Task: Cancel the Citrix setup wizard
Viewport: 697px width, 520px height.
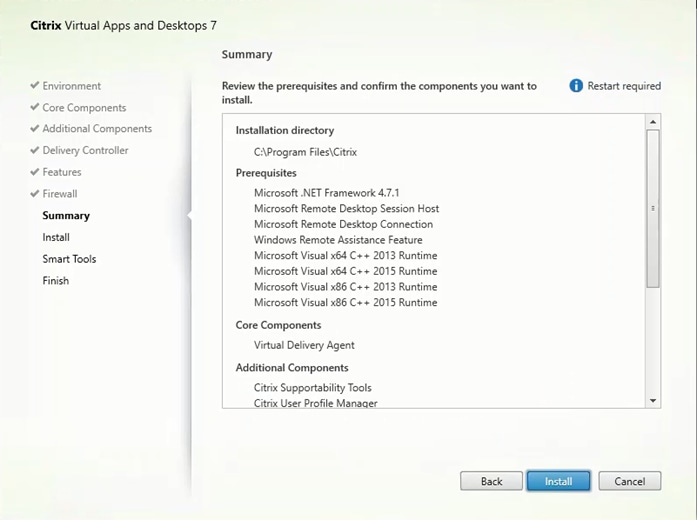Action: 630,481
